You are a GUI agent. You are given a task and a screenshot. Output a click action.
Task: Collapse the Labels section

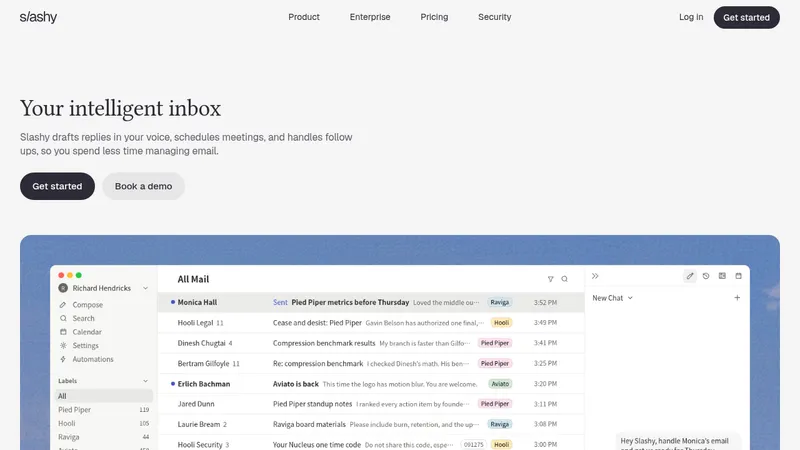coord(145,381)
